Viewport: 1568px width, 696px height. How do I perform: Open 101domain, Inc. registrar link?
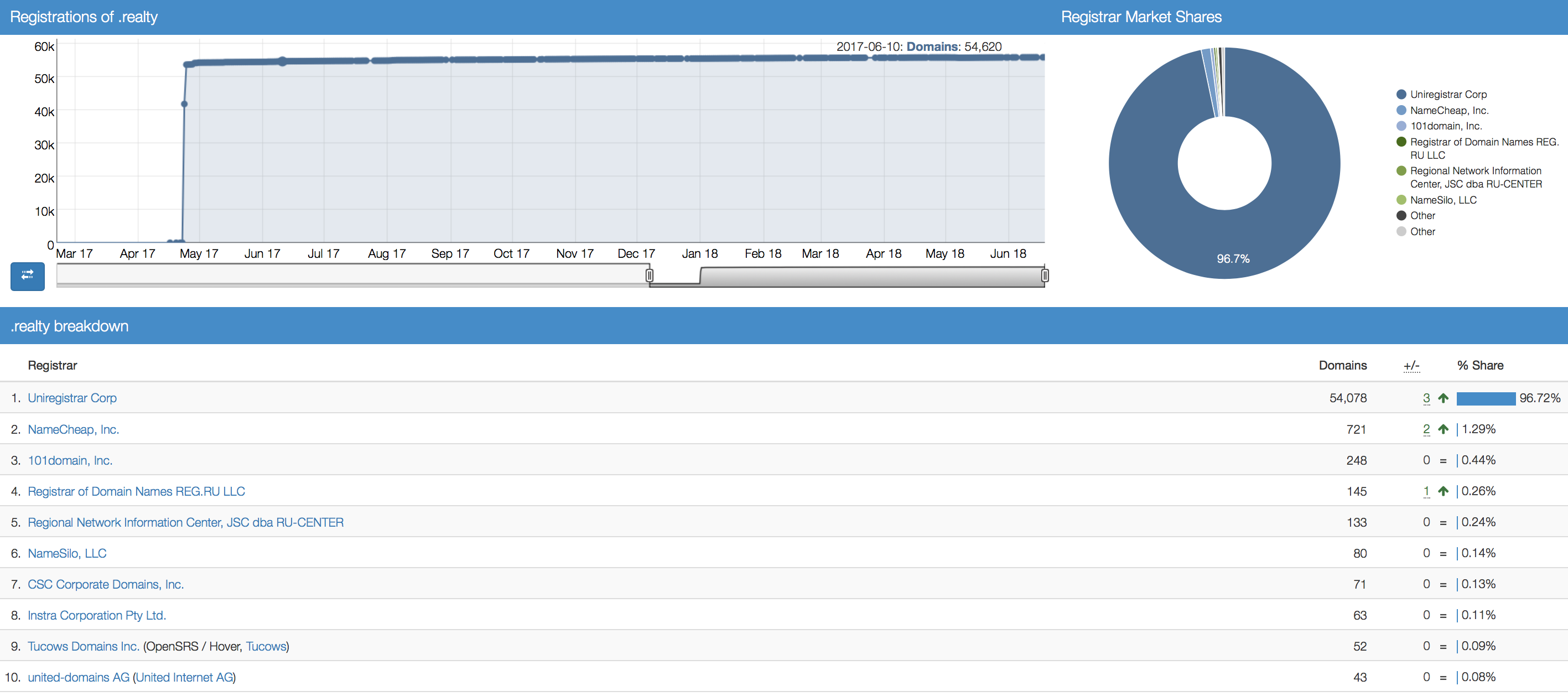point(70,460)
